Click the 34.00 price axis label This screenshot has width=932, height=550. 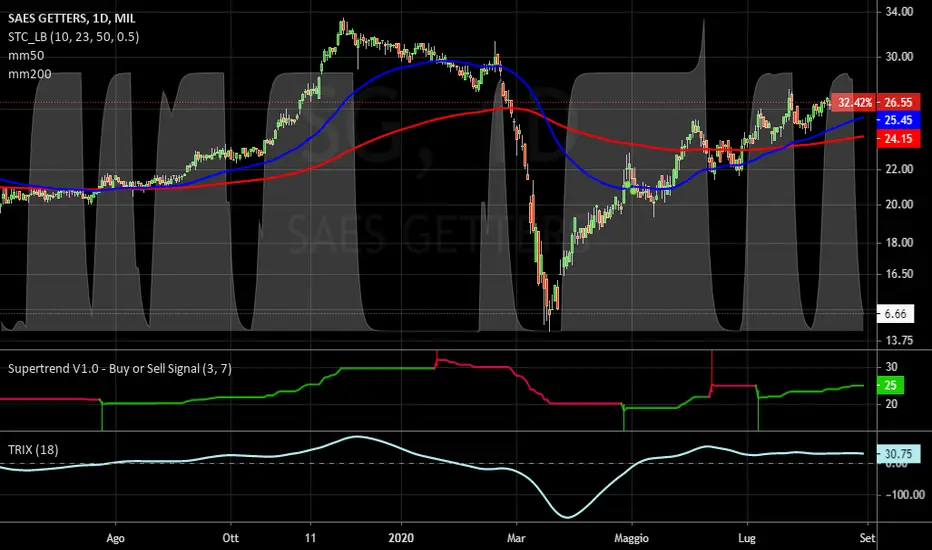pyautogui.click(x=899, y=11)
